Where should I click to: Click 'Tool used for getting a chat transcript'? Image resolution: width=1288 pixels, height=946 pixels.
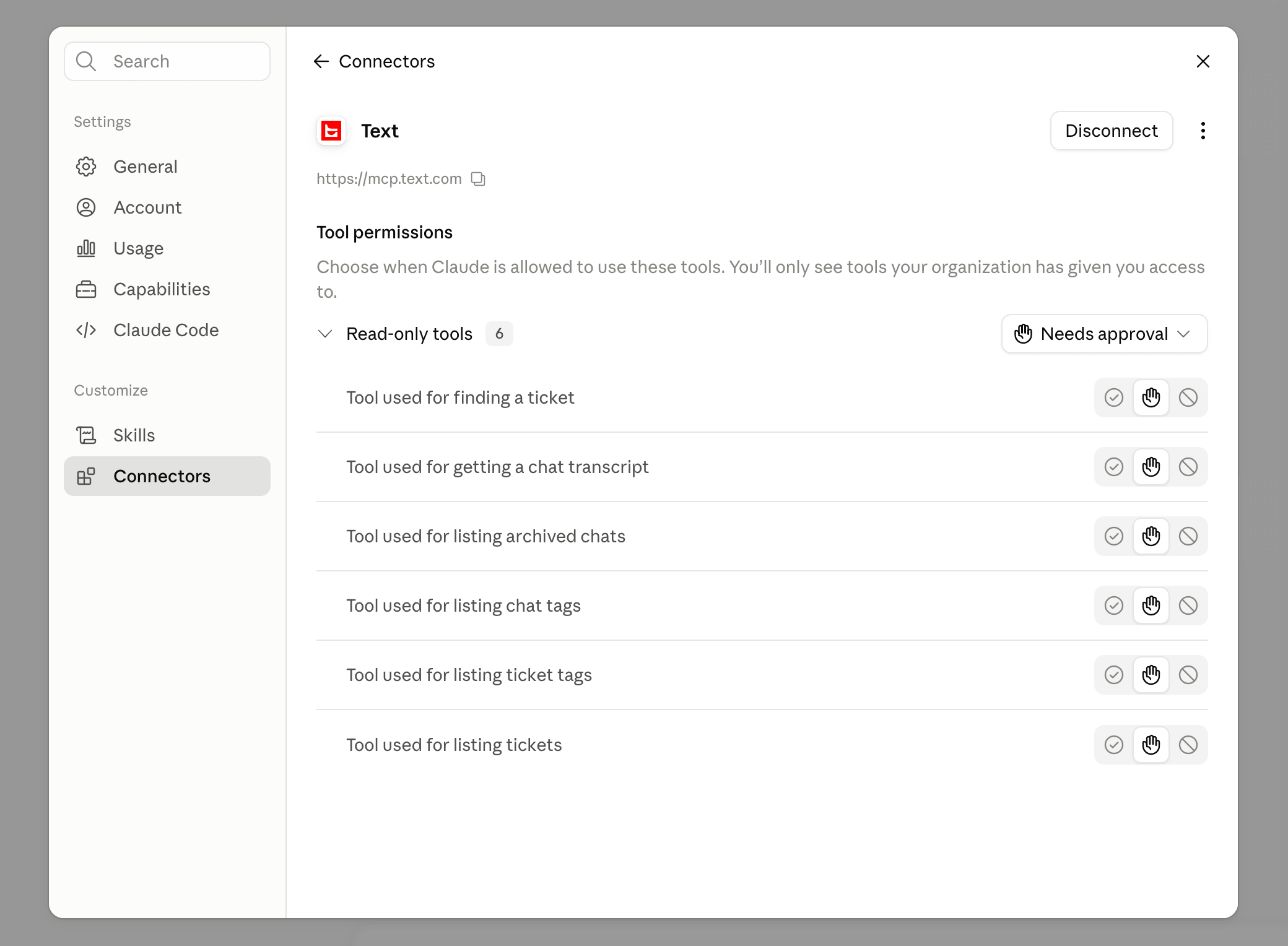[497, 467]
